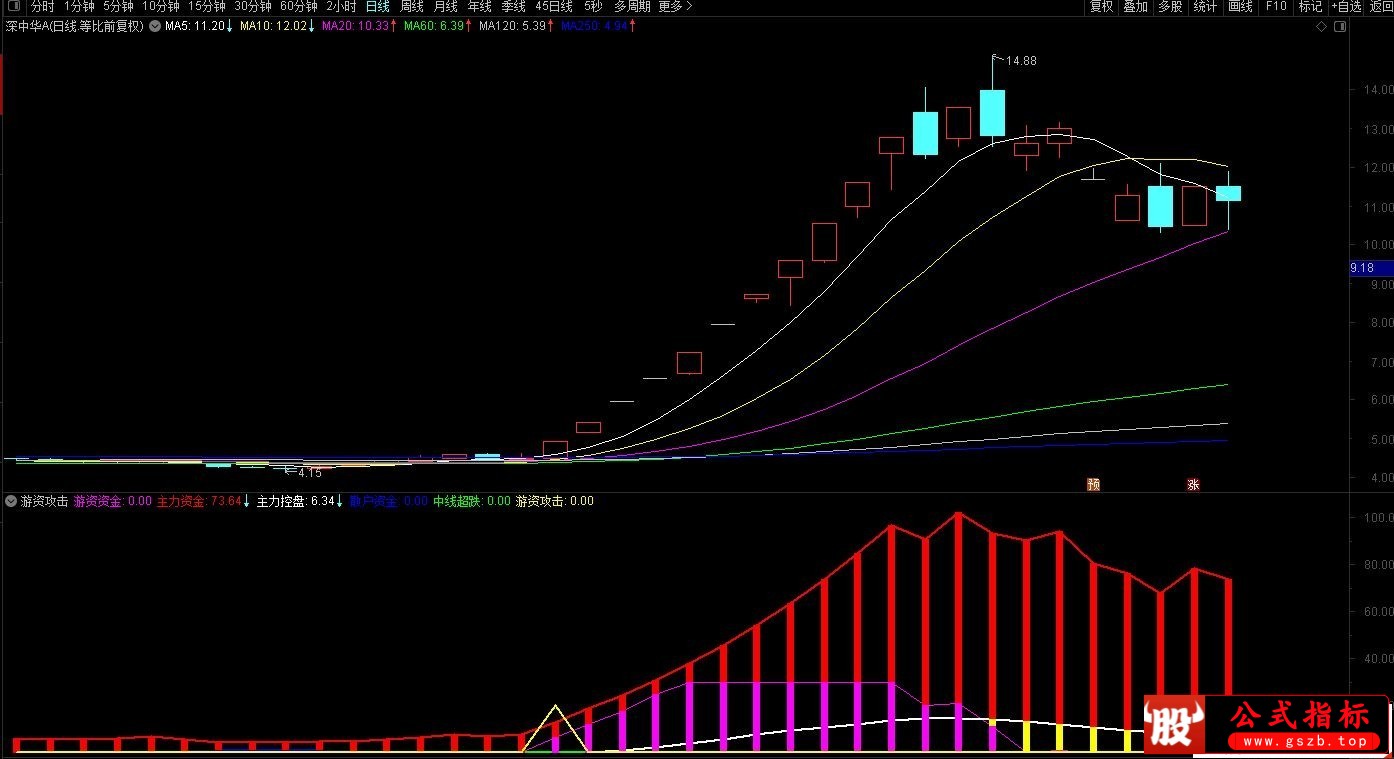The image size is (1394, 759).
Task: Expand the 游资攻击 indicator dropdown arrow
Action: [x=11, y=501]
